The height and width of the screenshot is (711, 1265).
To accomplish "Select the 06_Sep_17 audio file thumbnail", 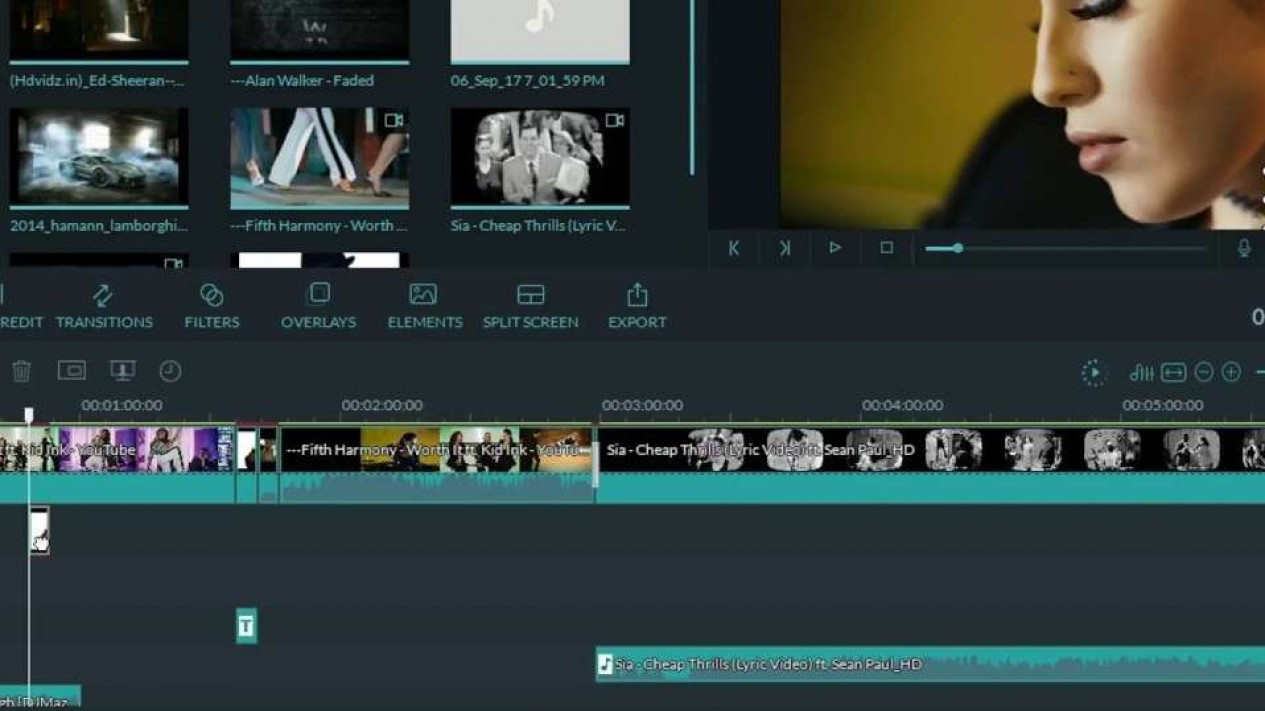I will point(540,30).
